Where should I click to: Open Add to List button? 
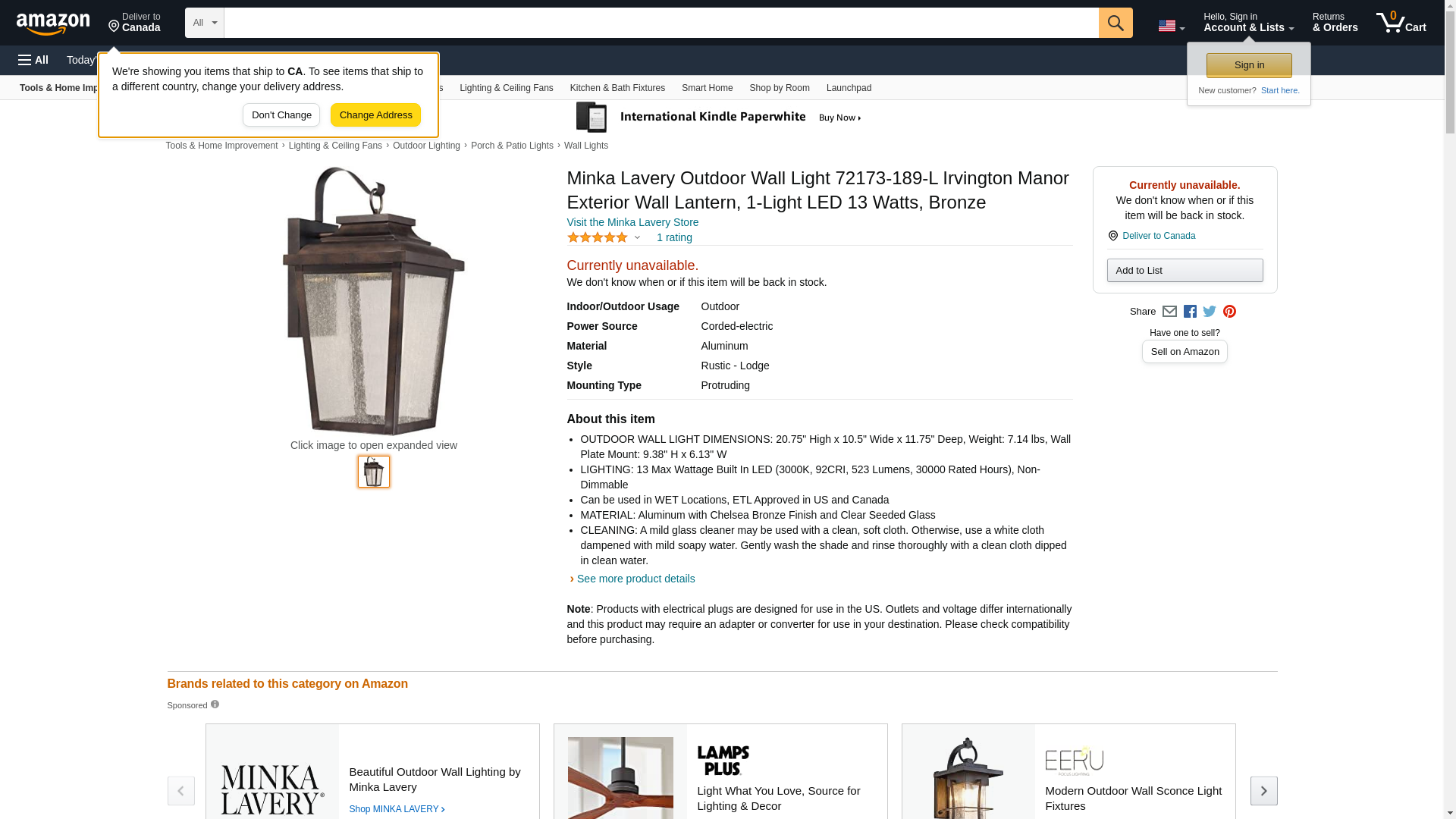click(1185, 271)
